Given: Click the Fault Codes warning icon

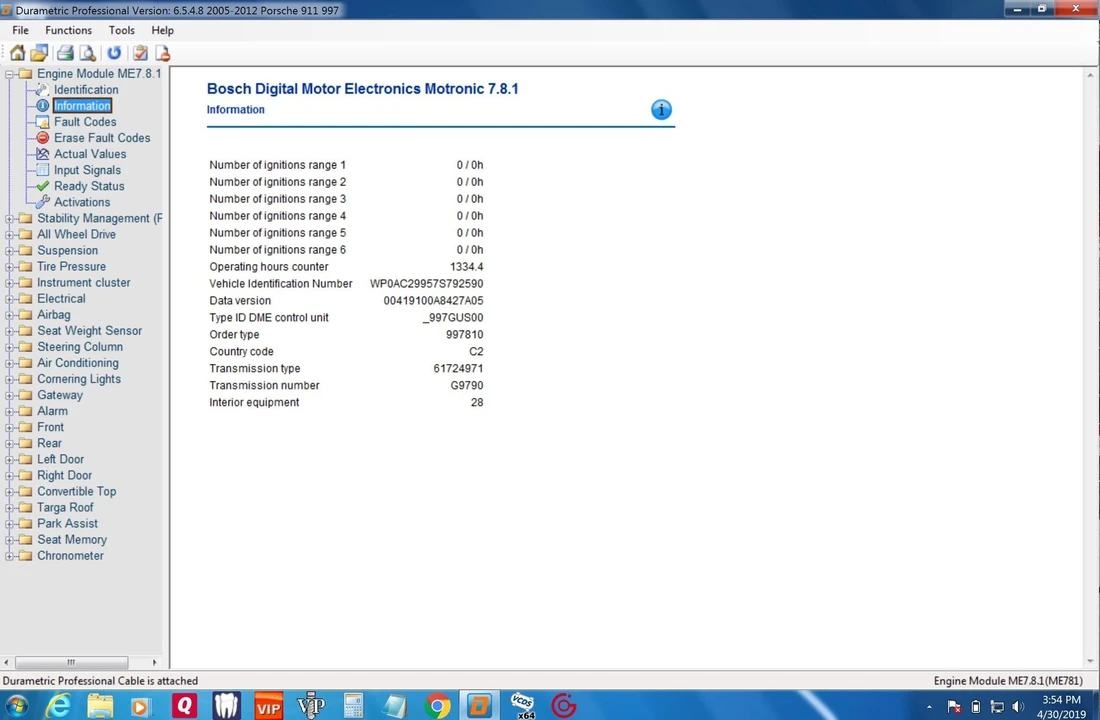Looking at the screenshot, I should pos(43,121).
